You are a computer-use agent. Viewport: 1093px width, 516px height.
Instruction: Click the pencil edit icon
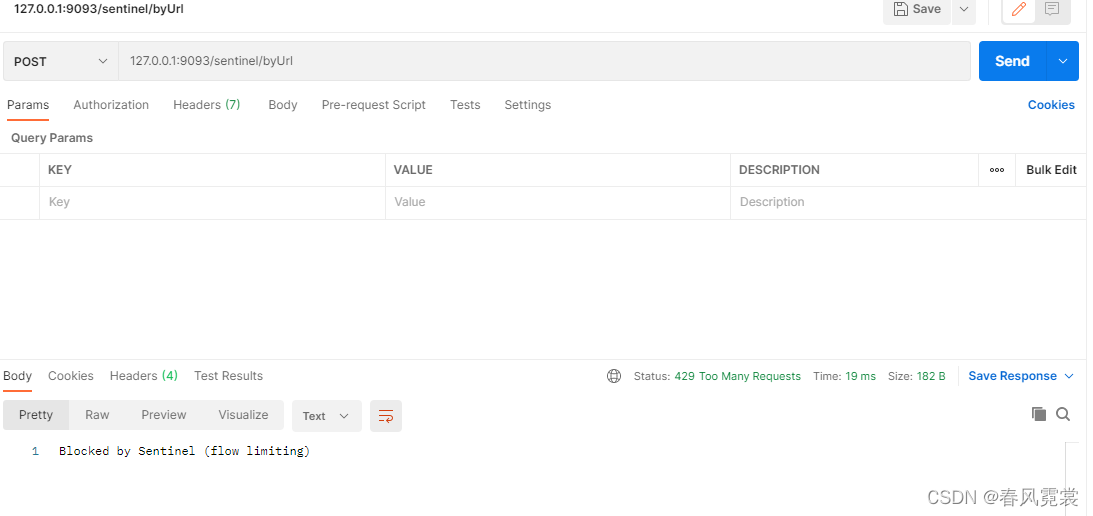[1019, 10]
